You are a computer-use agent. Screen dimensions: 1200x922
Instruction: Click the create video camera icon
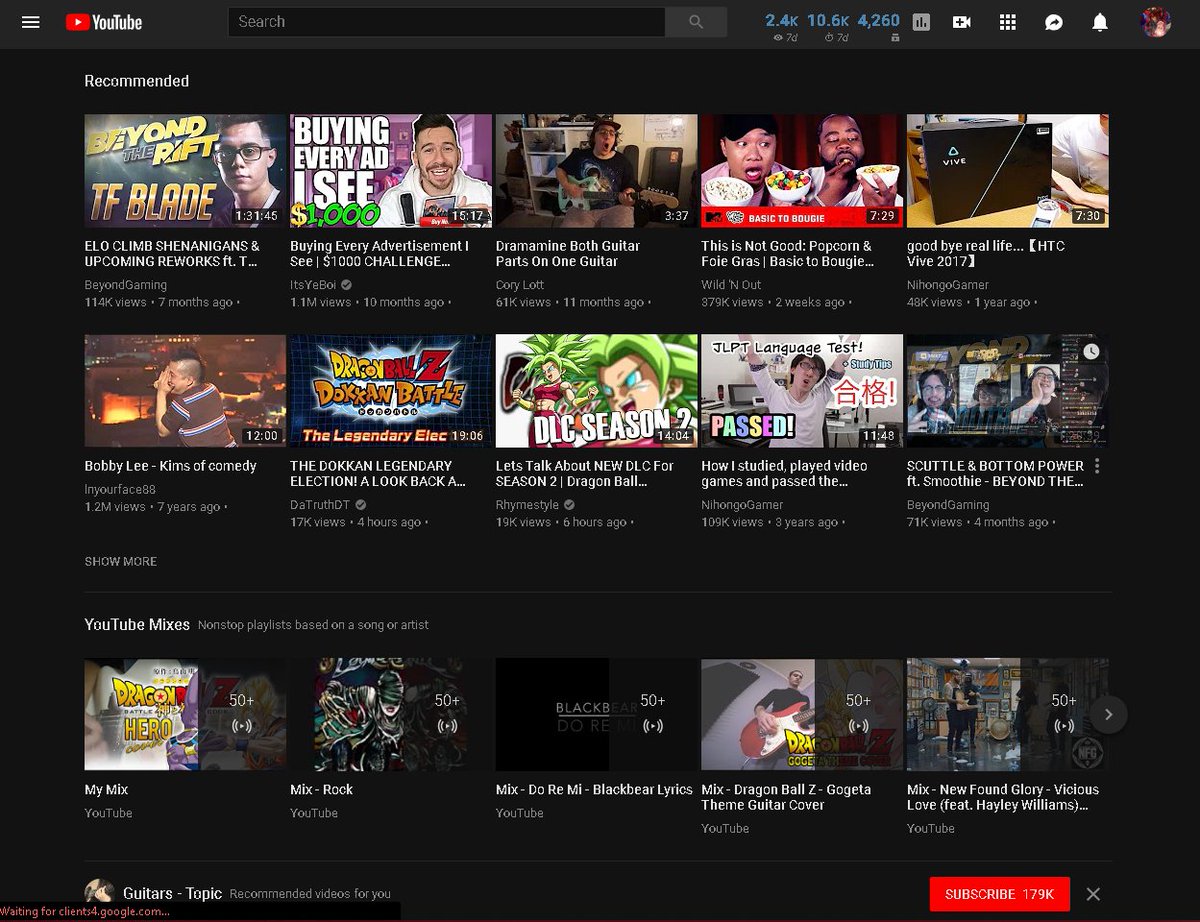pyautogui.click(x=962, y=22)
